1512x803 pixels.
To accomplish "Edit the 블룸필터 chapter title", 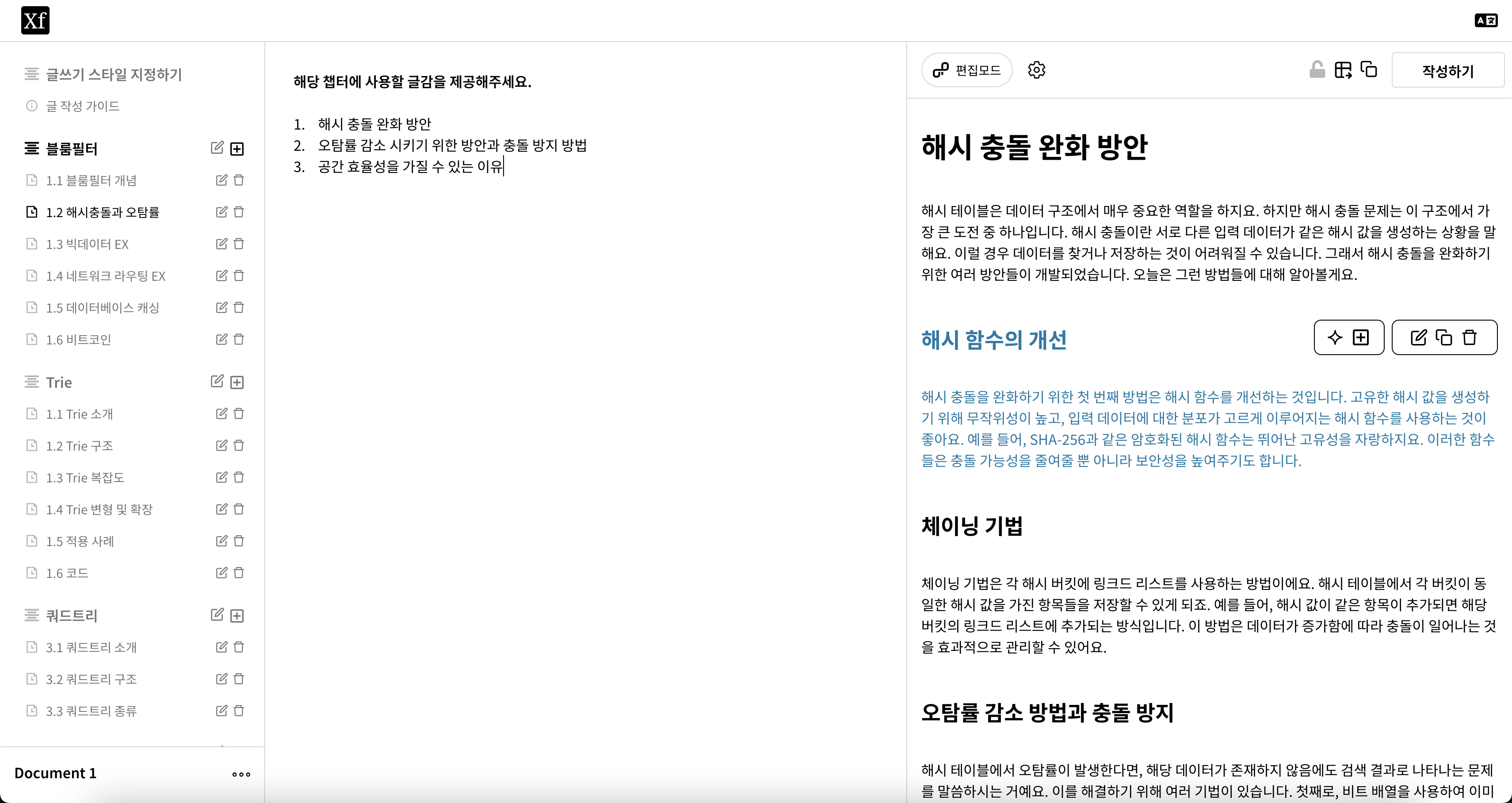I will (x=217, y=148).
